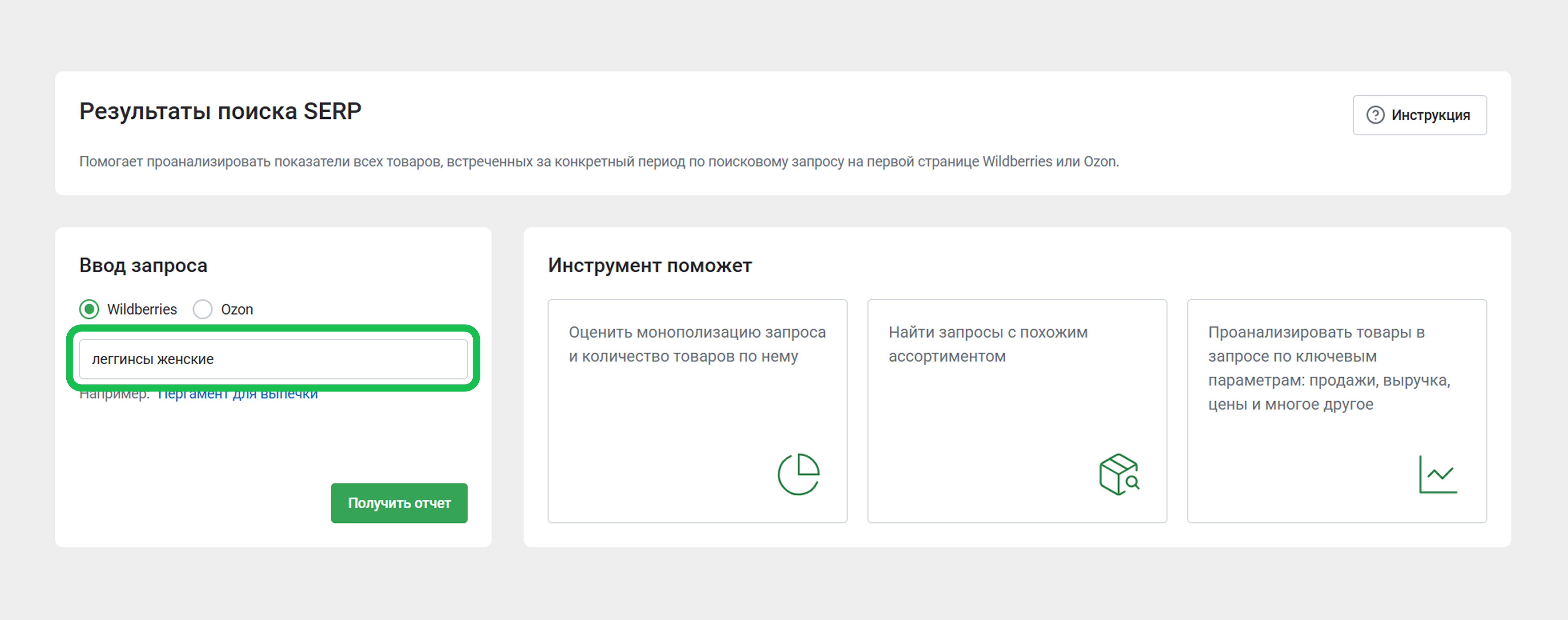This screenshot has width=1568, height=620.
Task: Click the Инструмент поможет heading
Action: click(x=650, y=266)
